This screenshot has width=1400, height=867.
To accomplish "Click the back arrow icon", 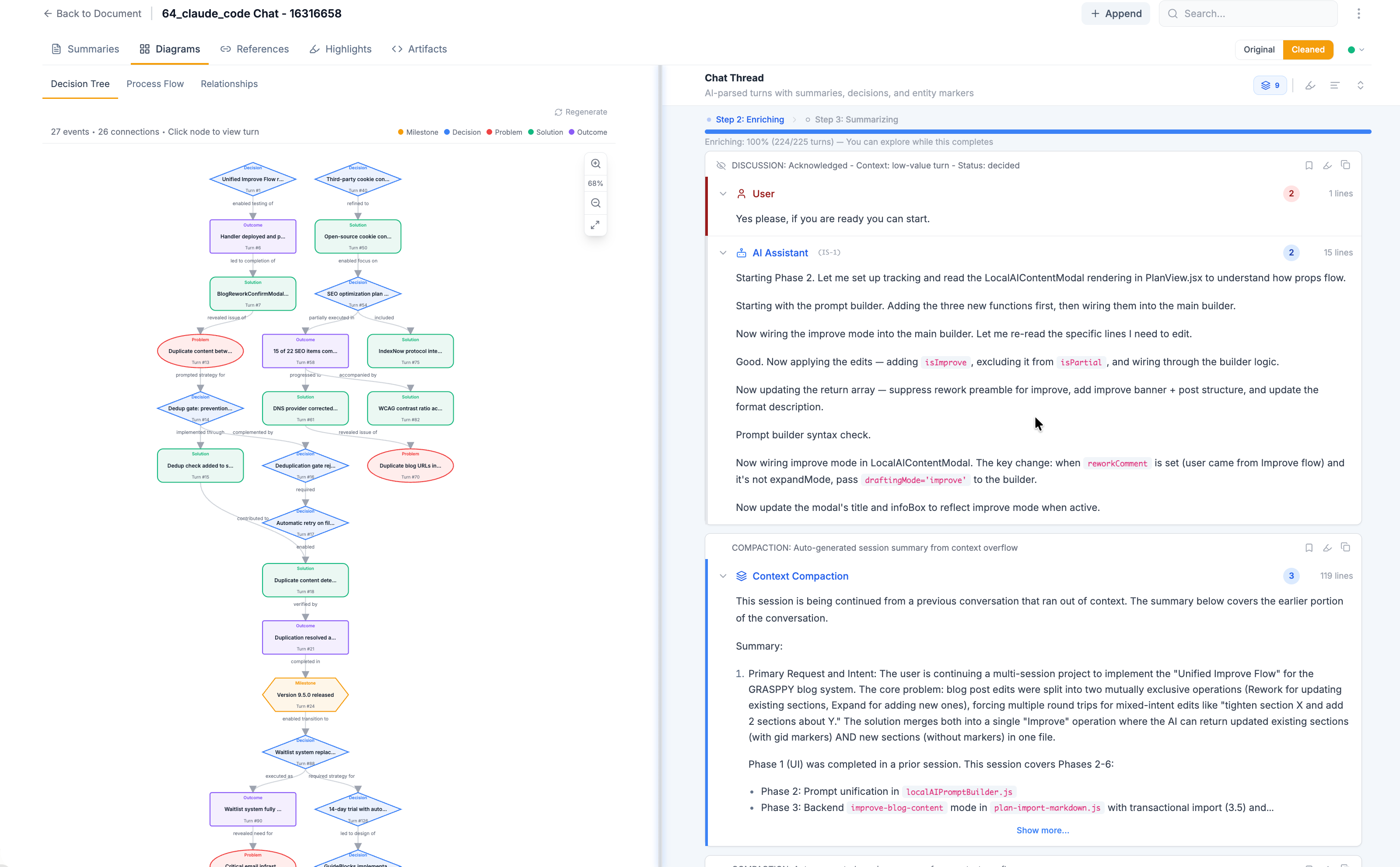I will point(48,14).
